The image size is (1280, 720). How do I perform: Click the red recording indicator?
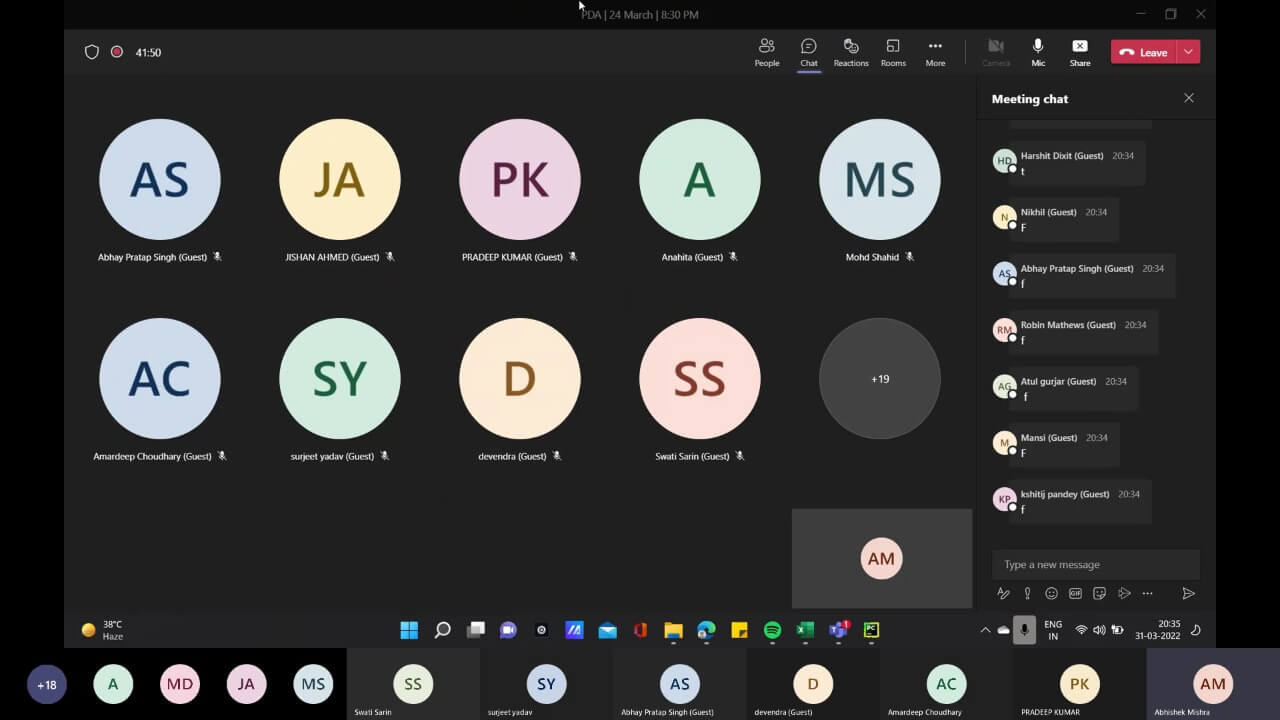pos(117,52)
